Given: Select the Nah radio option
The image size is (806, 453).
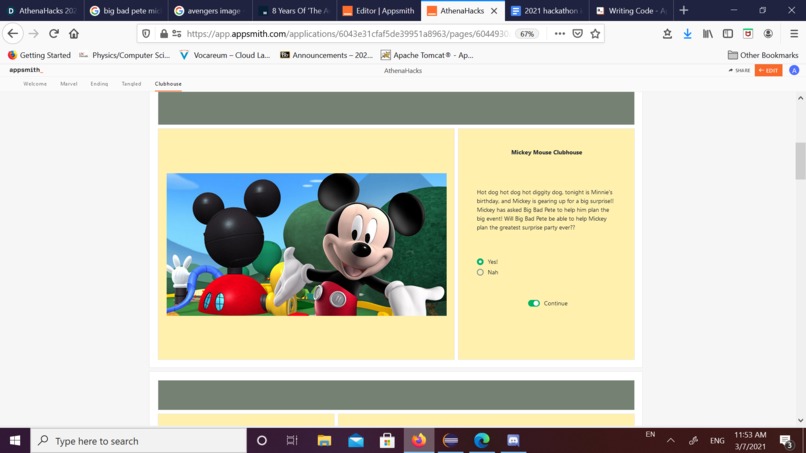Looking at the screenshot, I should (x=480, y=273).
